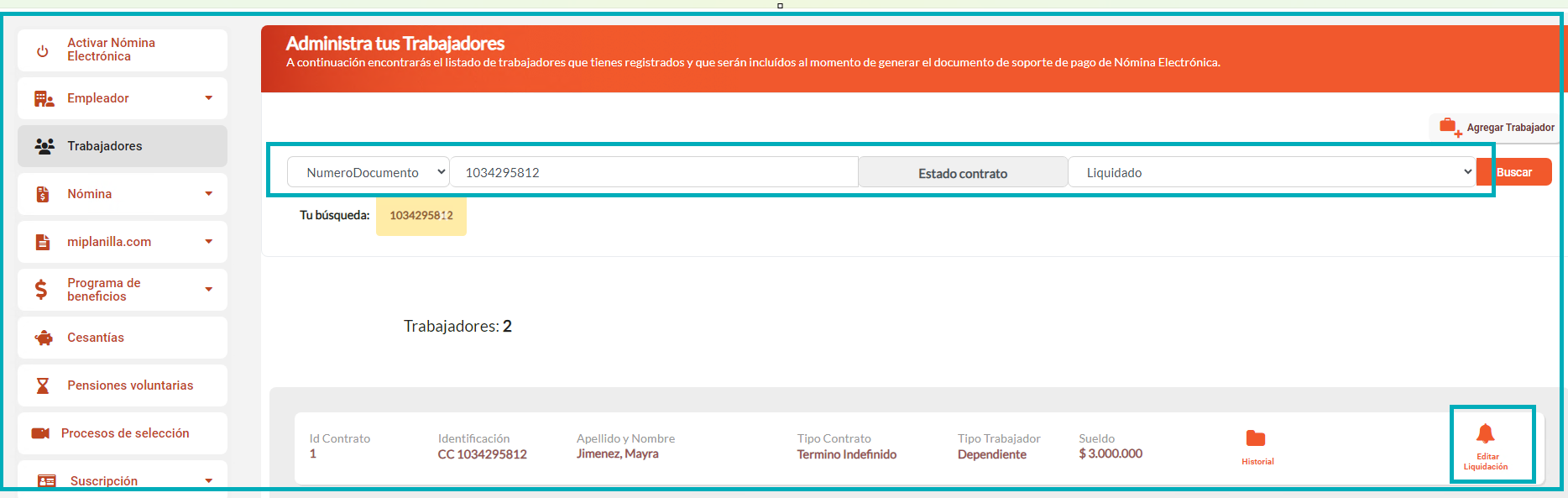Click the Activar Nómina Electrónica power icon

[43, 50]
